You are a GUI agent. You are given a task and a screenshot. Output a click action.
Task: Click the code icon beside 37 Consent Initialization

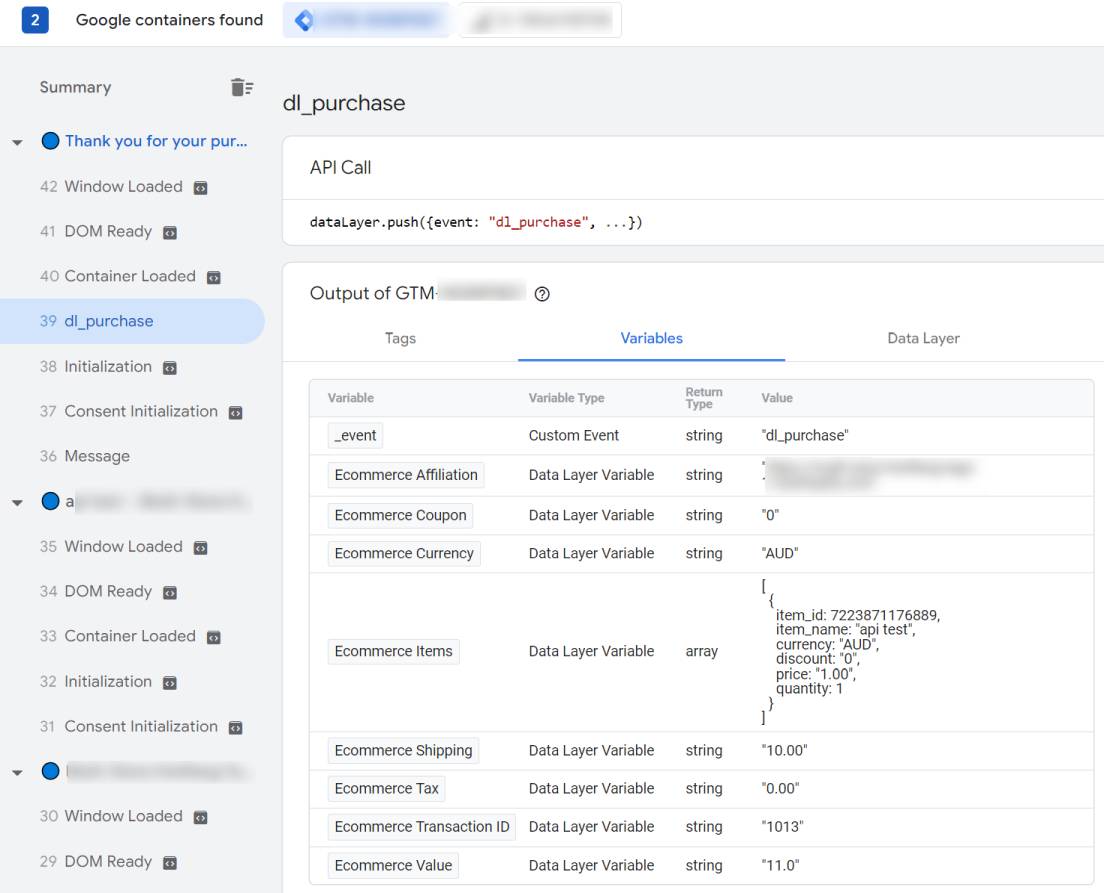(236, 413)
